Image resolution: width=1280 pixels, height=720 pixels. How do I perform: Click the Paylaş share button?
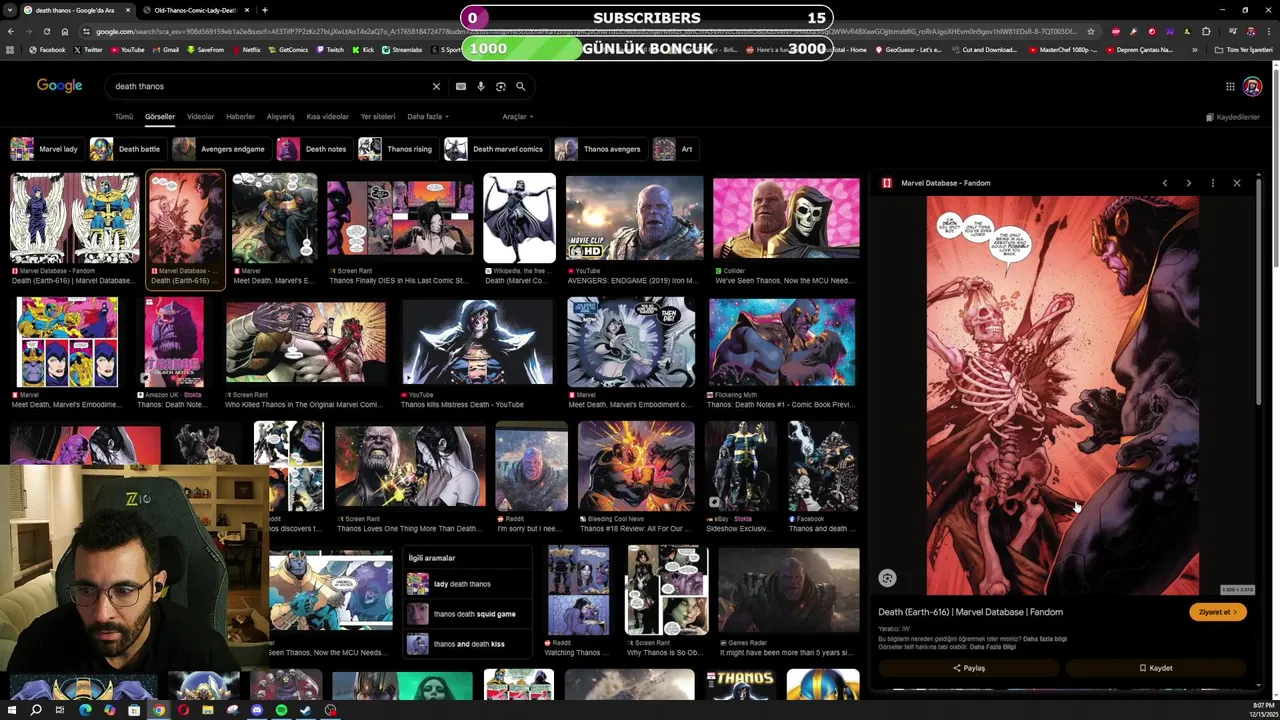click(x=968, y=668)
